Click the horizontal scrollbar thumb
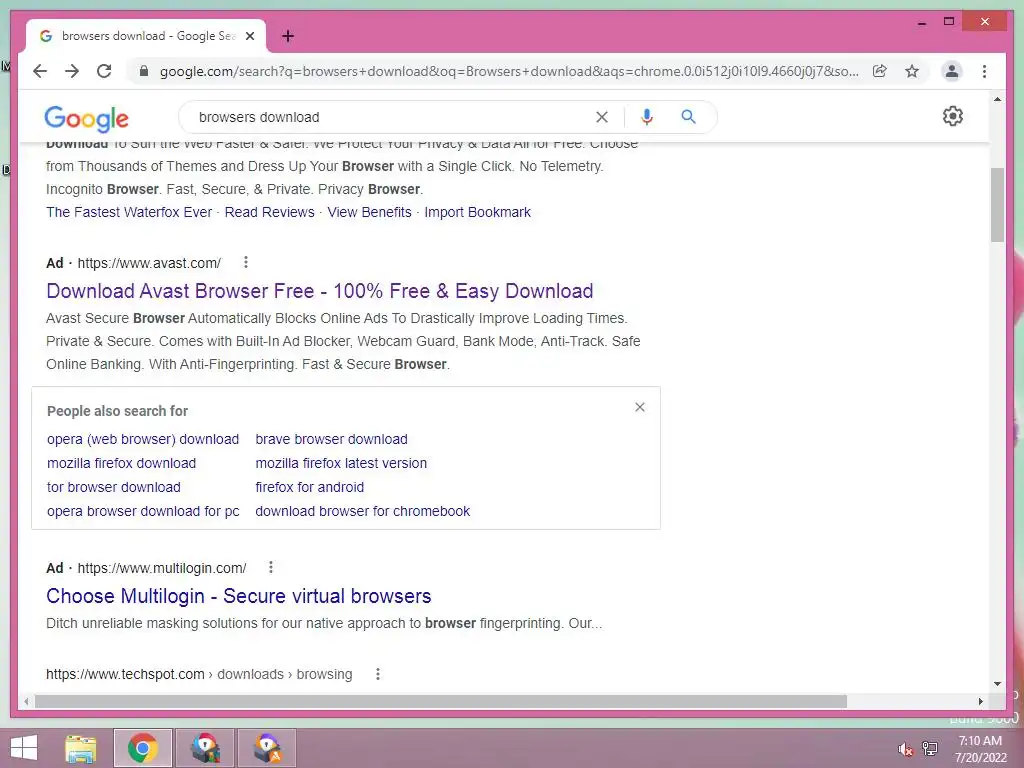 (x=441, y=701)
